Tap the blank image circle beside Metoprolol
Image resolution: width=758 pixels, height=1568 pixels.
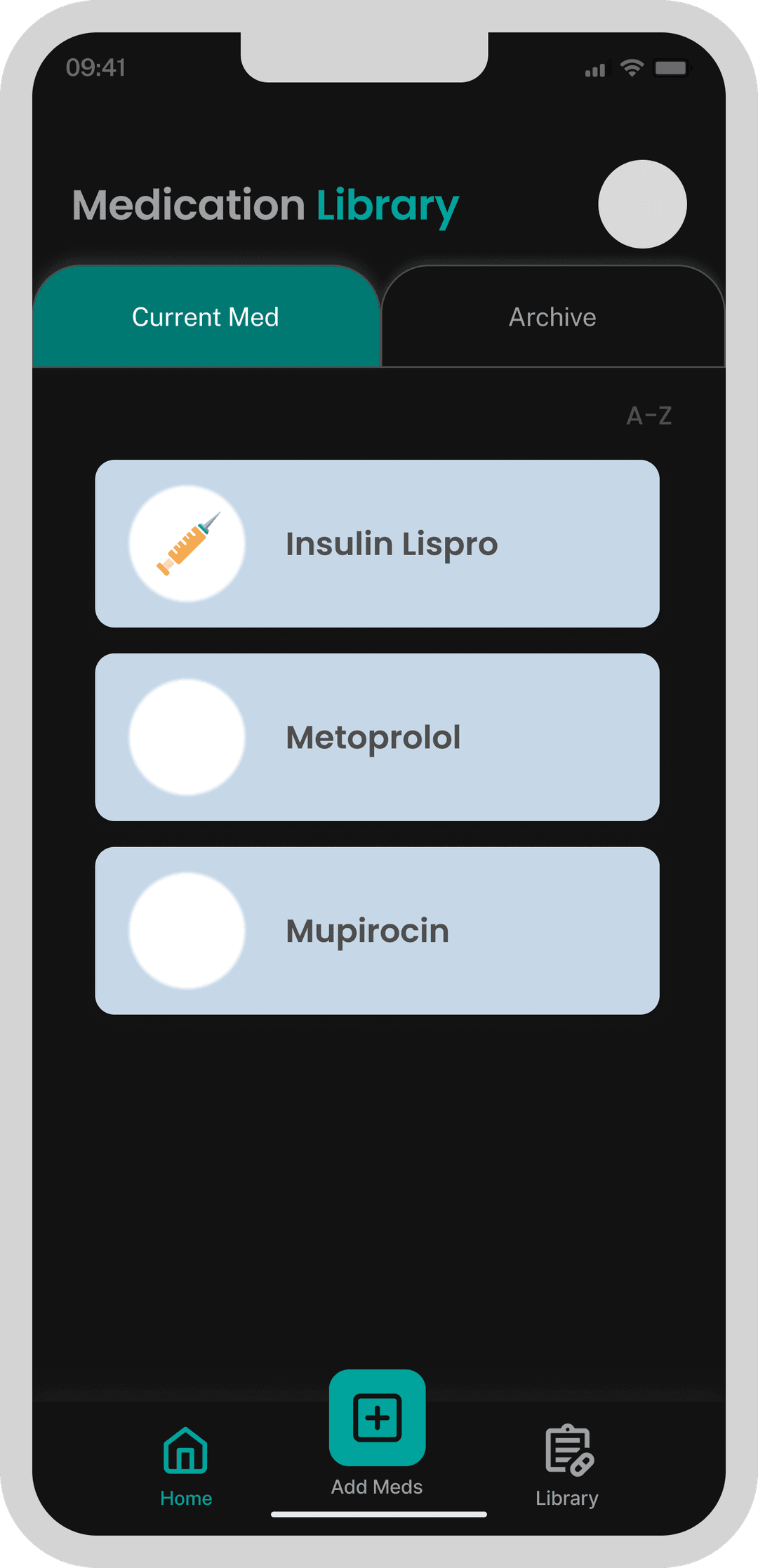tap(187, 738)
